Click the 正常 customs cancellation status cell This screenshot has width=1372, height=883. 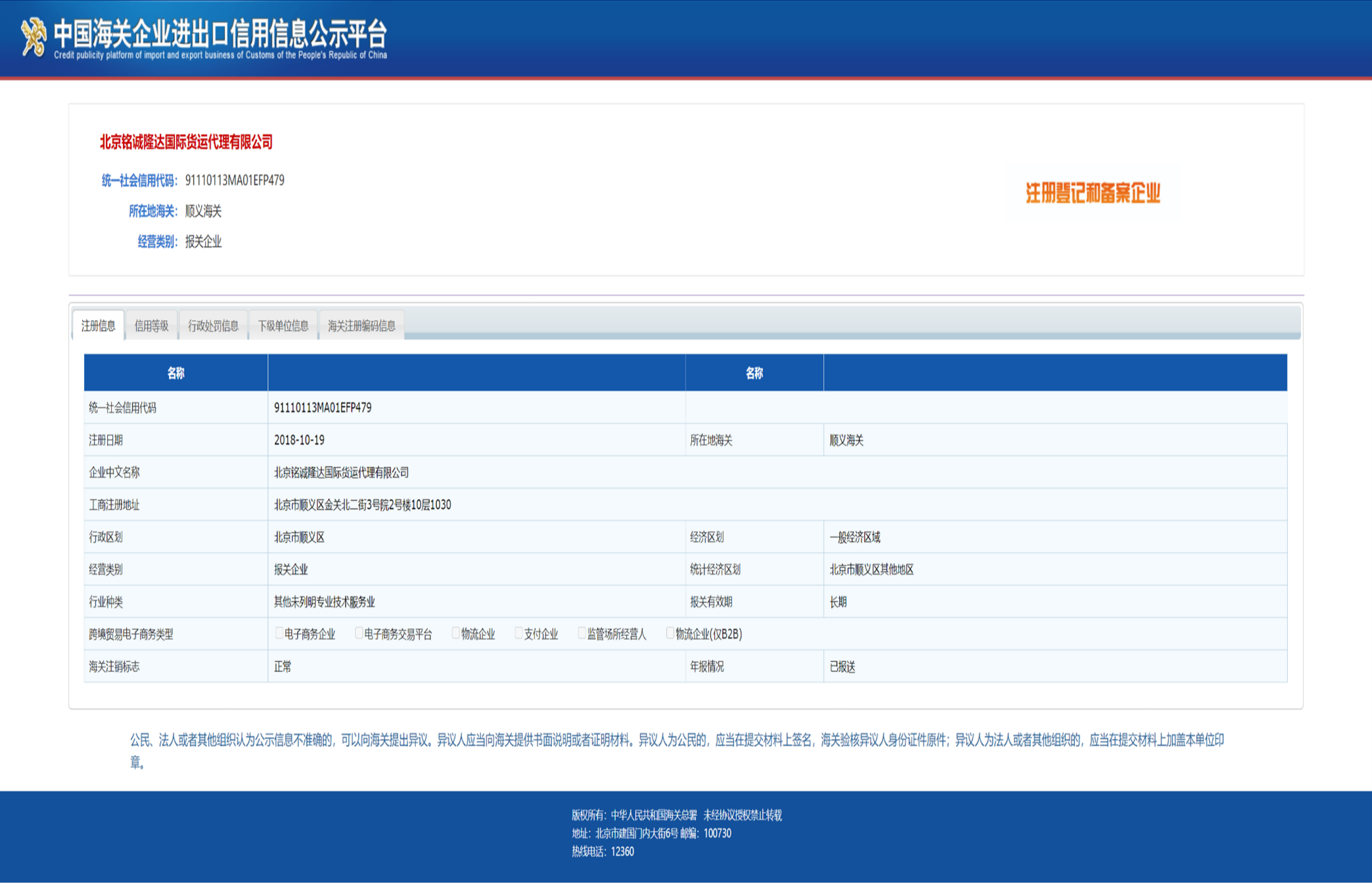(x=476, y=666)
